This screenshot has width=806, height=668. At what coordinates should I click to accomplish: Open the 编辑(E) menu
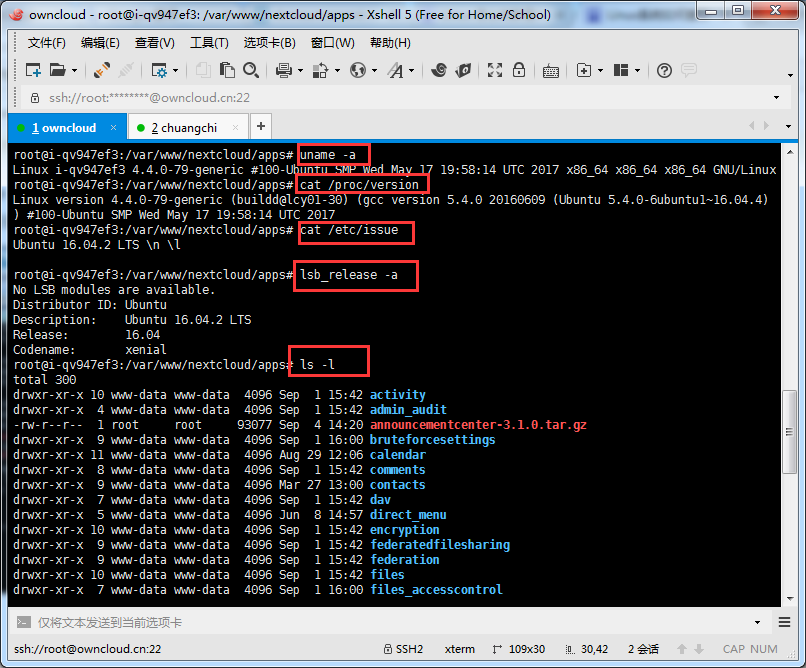coord(100,43)
